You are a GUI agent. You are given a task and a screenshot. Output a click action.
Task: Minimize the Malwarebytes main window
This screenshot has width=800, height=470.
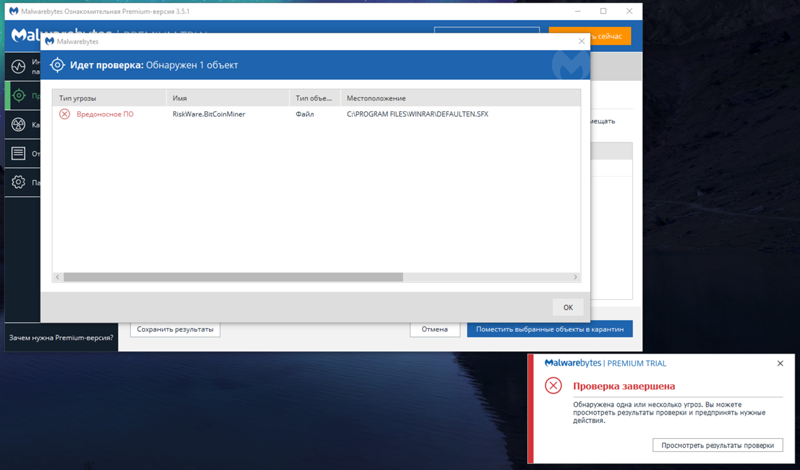pos(578,11)
